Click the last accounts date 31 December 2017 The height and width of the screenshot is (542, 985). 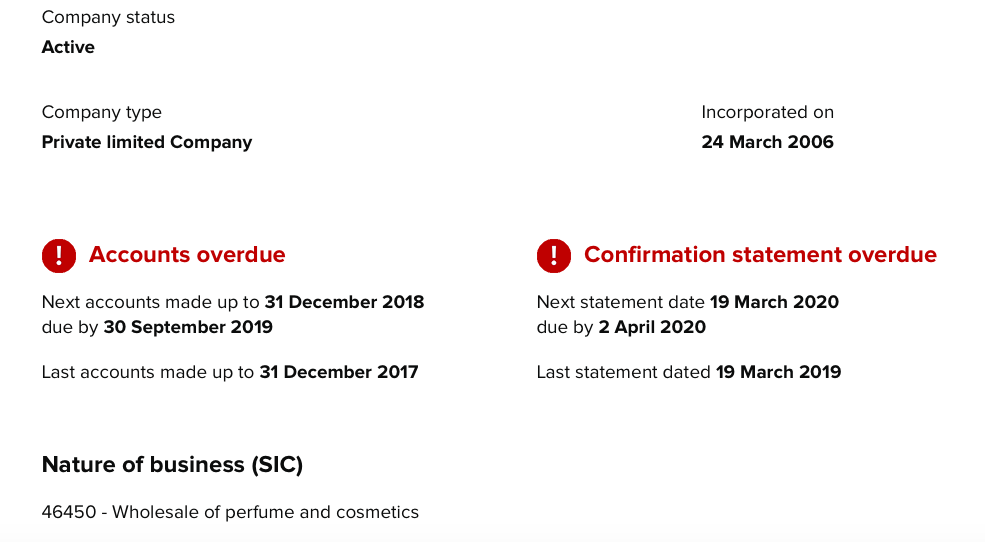[338, 372]
